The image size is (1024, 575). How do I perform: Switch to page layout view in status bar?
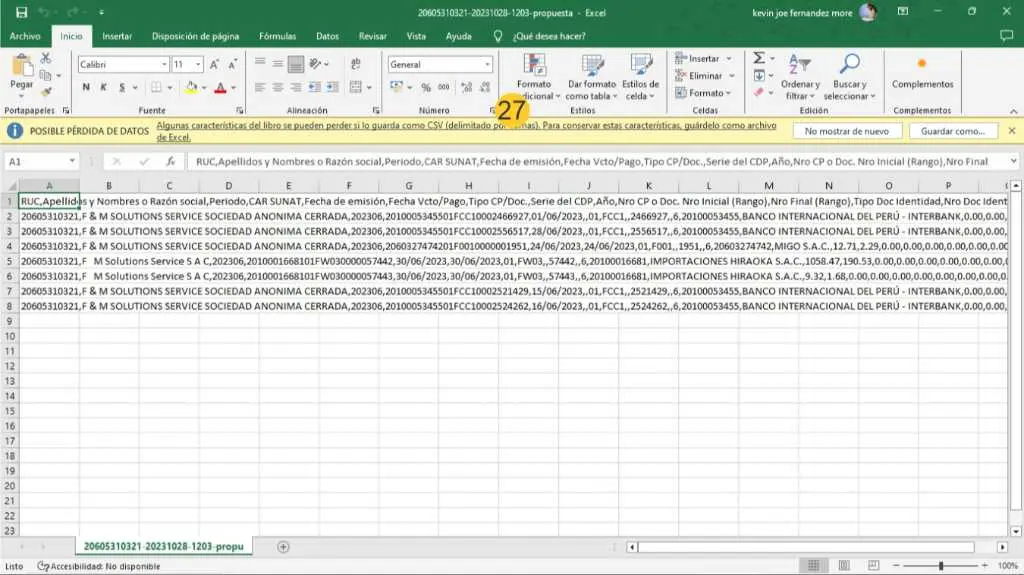coord(845,566)
